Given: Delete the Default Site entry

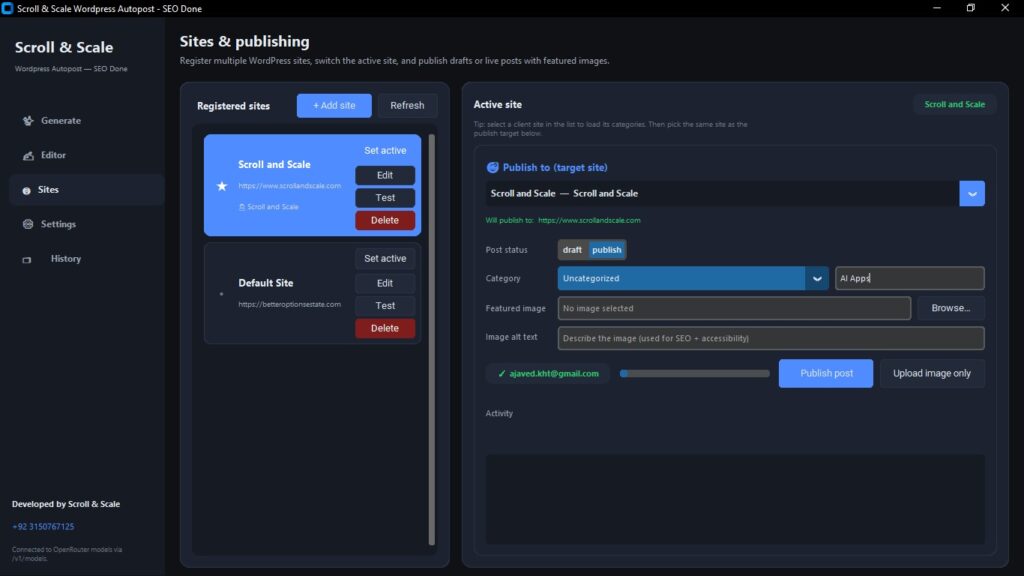Looking at the screenshot, I should coord(385,328).
